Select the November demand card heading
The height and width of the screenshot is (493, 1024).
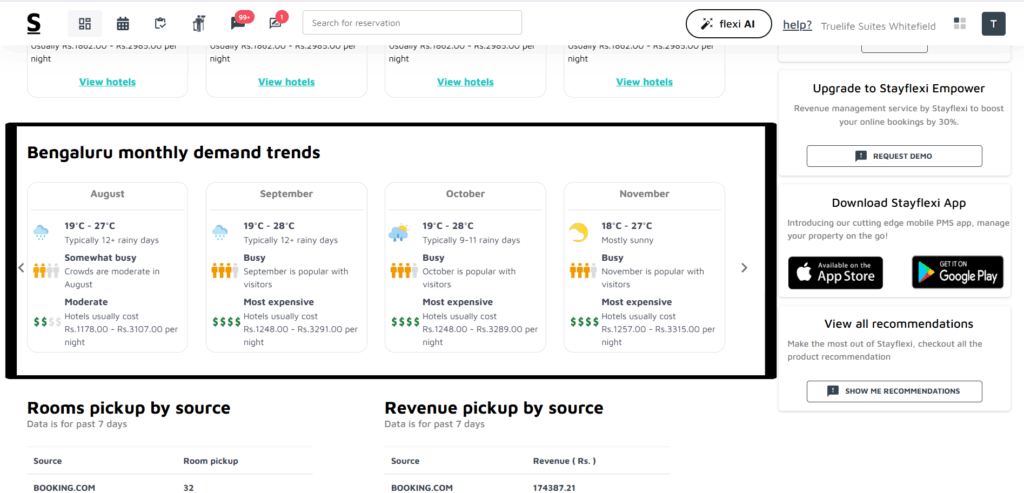pyautogui.click(x=644, y=194)
